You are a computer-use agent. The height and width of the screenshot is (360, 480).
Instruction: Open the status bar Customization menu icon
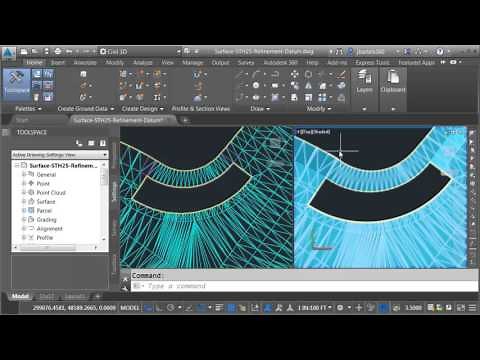(472, 307)
